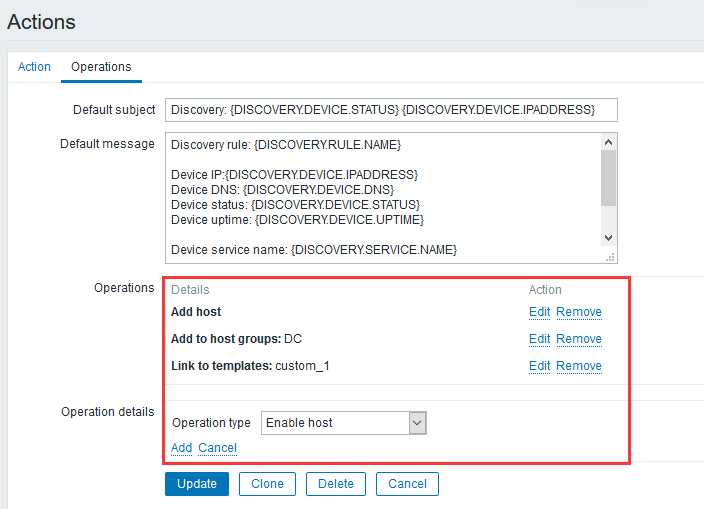
Task: Edit the Link to templates operation
Action: [539, 366]
